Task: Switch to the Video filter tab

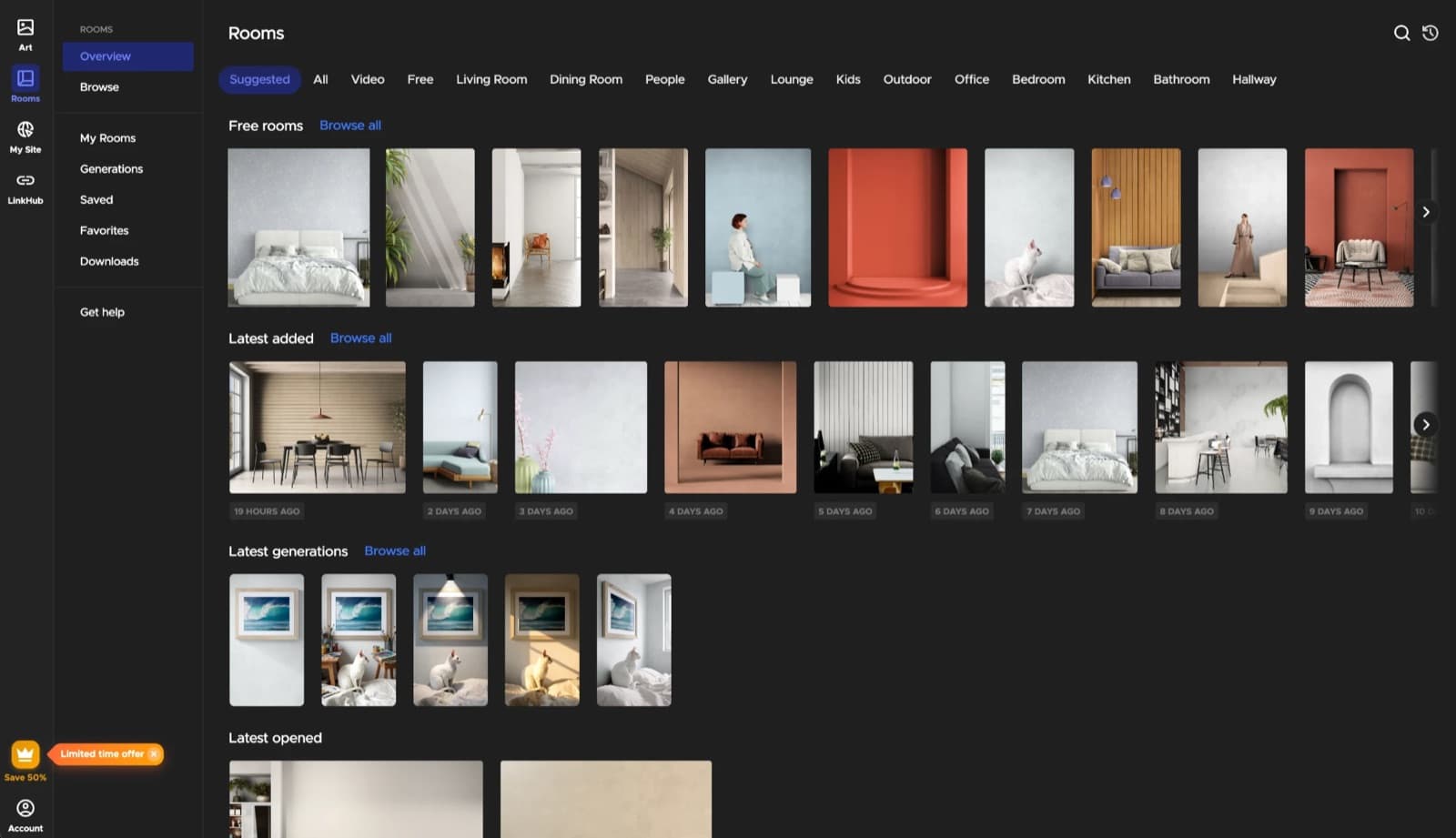Action: coord(368,79)
